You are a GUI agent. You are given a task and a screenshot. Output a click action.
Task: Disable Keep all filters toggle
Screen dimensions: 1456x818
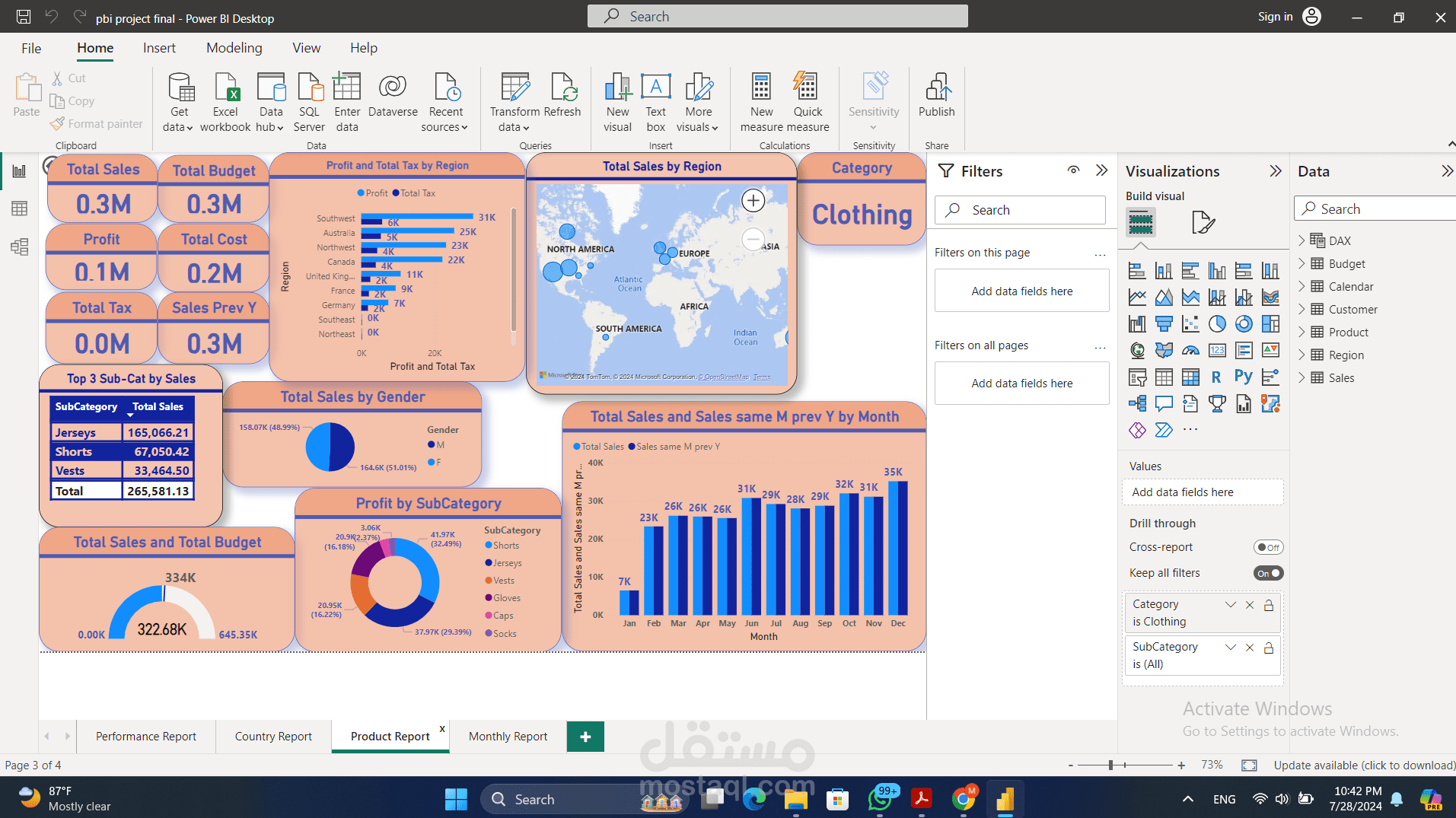tap(1268, 573)
